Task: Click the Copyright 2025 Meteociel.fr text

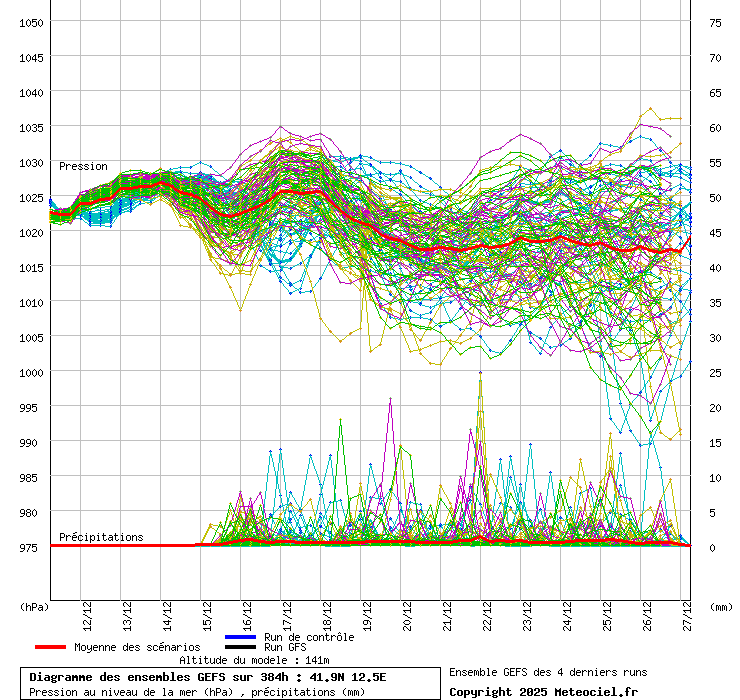Action: [543, 692]
